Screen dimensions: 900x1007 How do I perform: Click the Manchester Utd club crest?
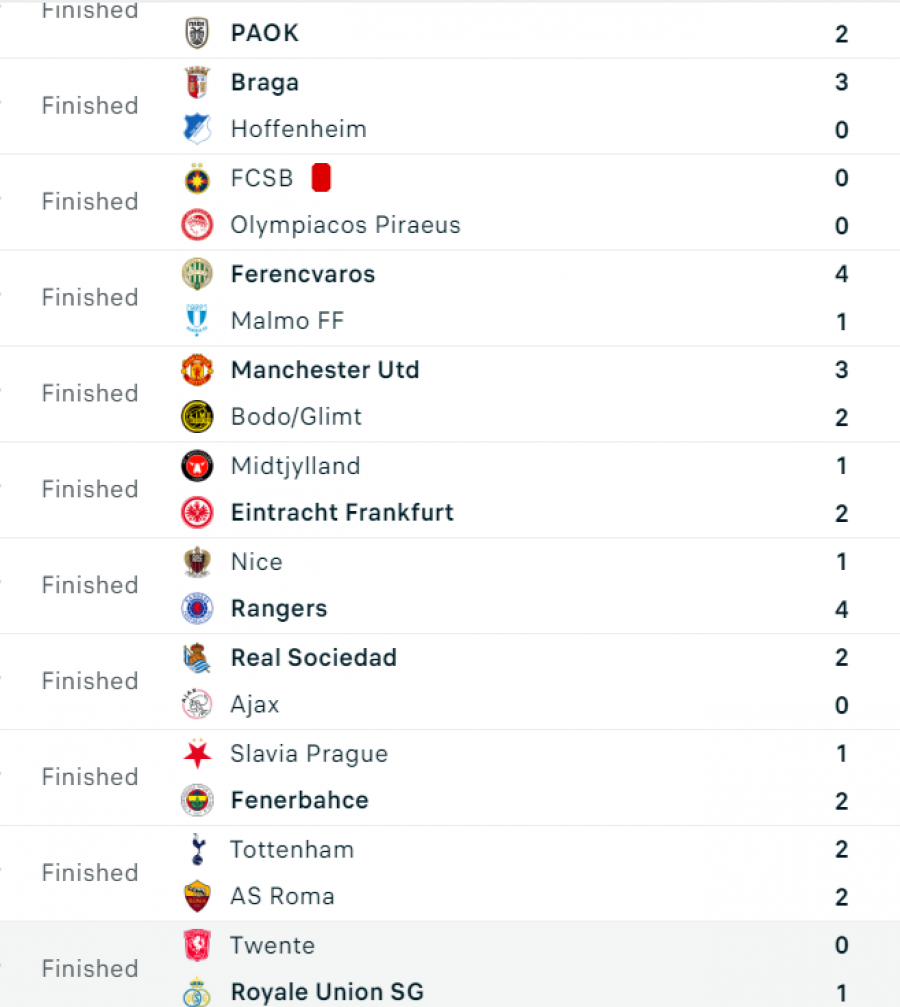(x=197, y=370)
